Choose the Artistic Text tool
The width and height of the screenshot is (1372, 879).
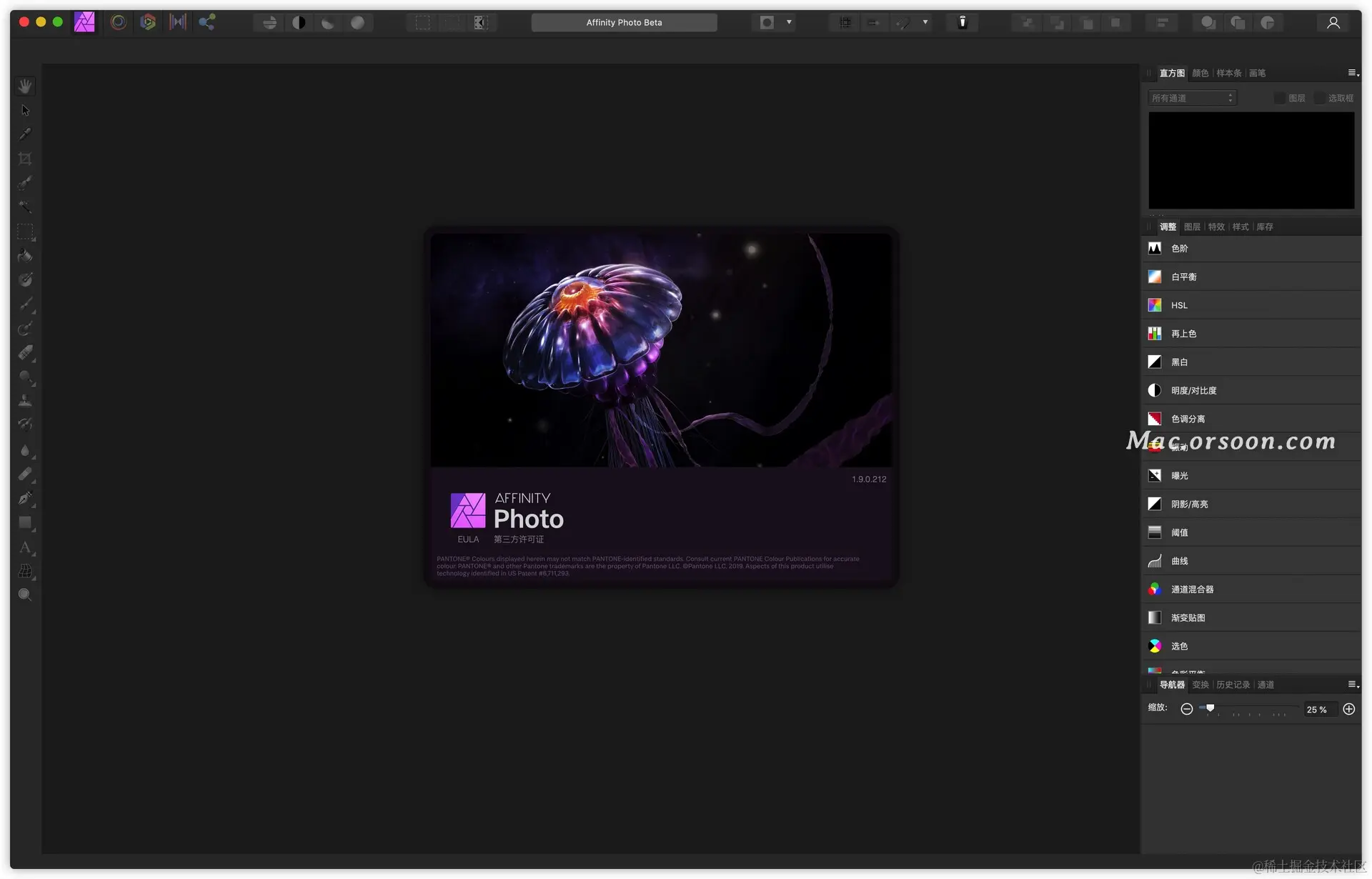(25, 547)
